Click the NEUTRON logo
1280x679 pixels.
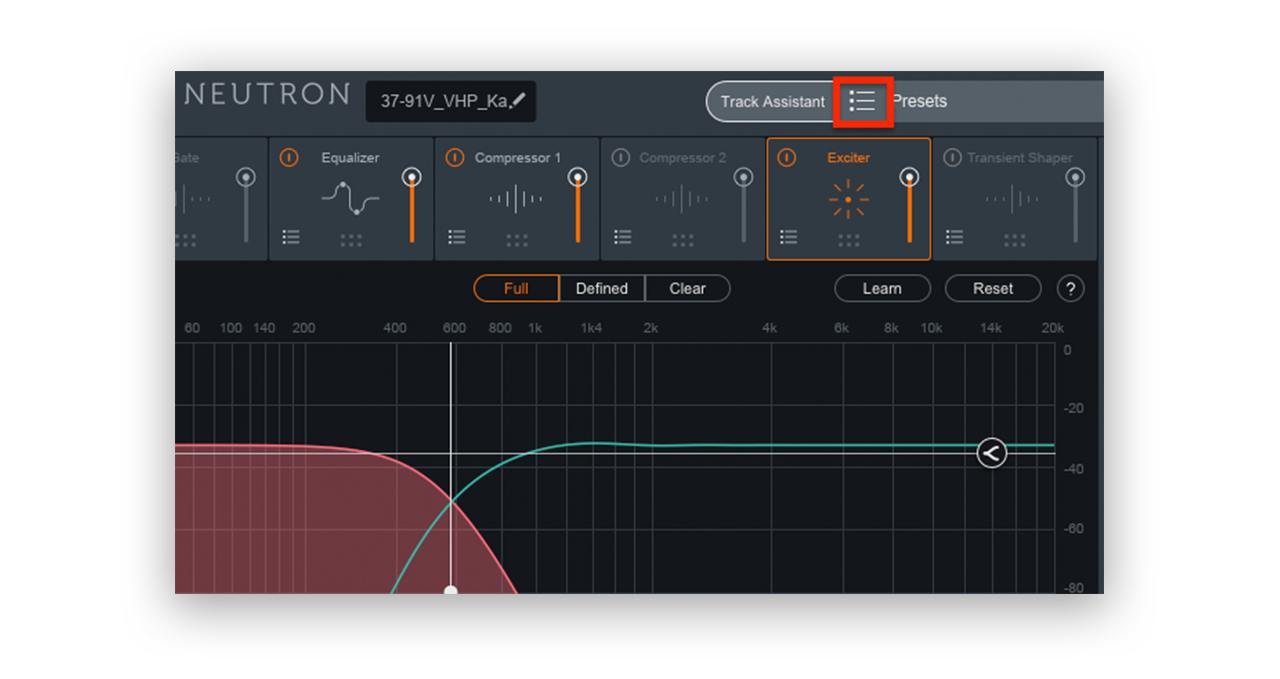coord(268,95)
